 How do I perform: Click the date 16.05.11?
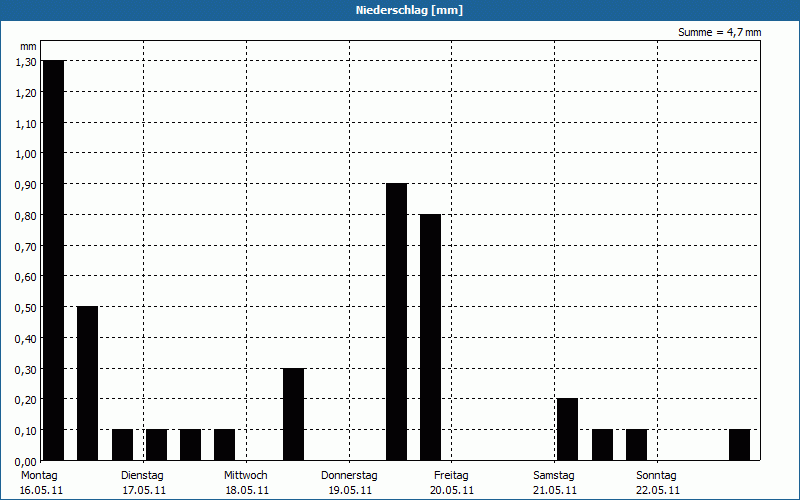(x=41, y=491)
